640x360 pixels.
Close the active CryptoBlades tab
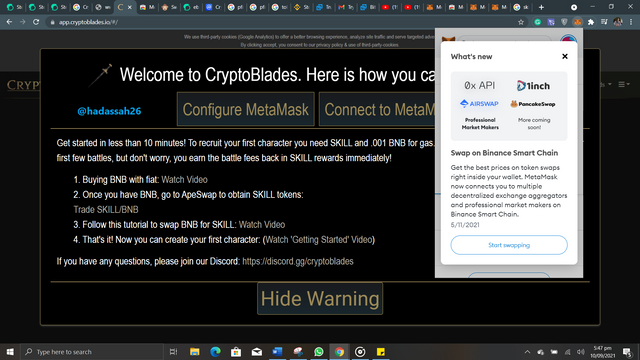coord(130,7)
